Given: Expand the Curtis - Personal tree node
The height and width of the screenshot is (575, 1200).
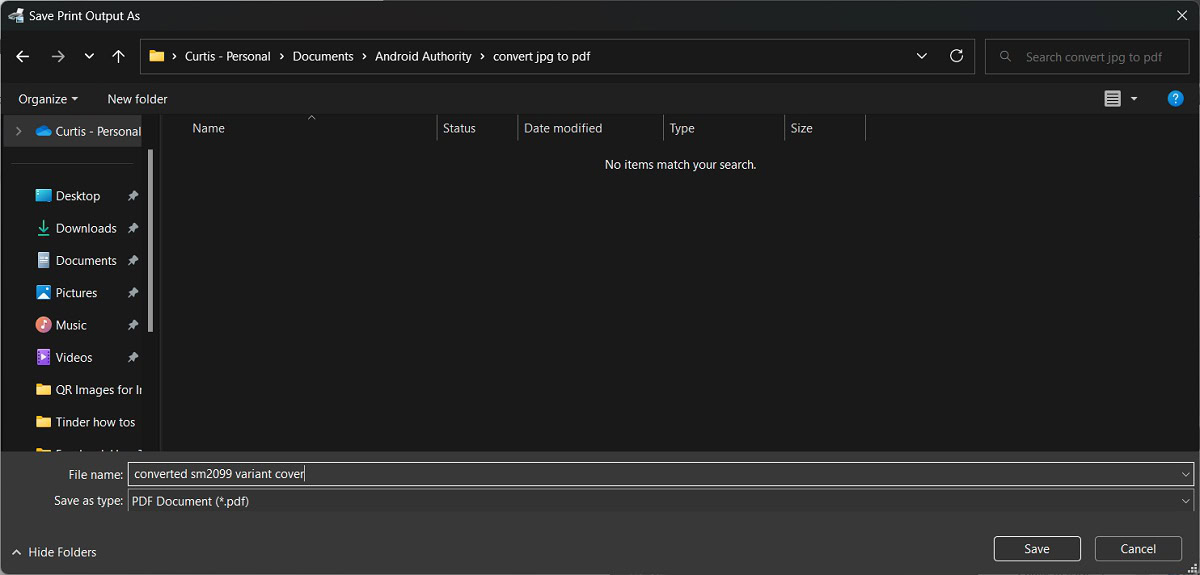Looking at the screenshot, I should [18, 131].
